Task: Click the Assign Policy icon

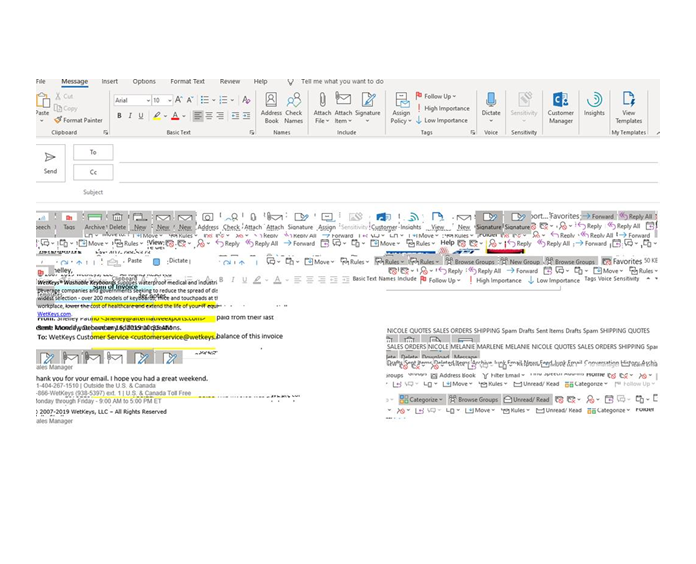Action: point(402,100)
